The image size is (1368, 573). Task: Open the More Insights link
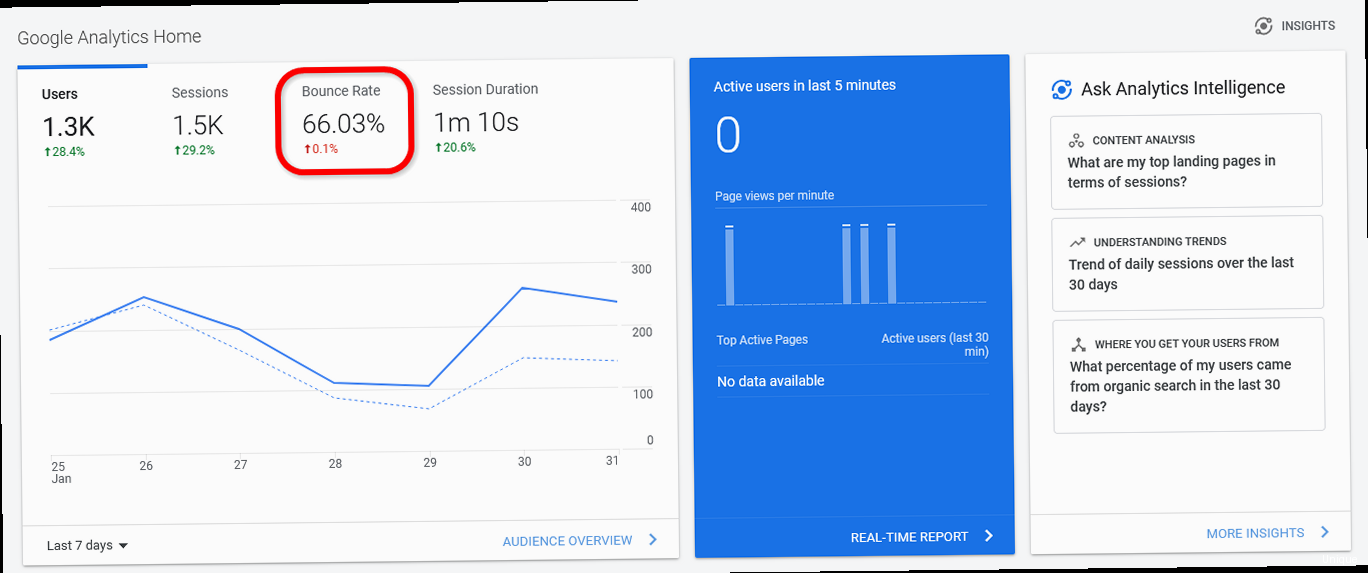pos(1255,533)
